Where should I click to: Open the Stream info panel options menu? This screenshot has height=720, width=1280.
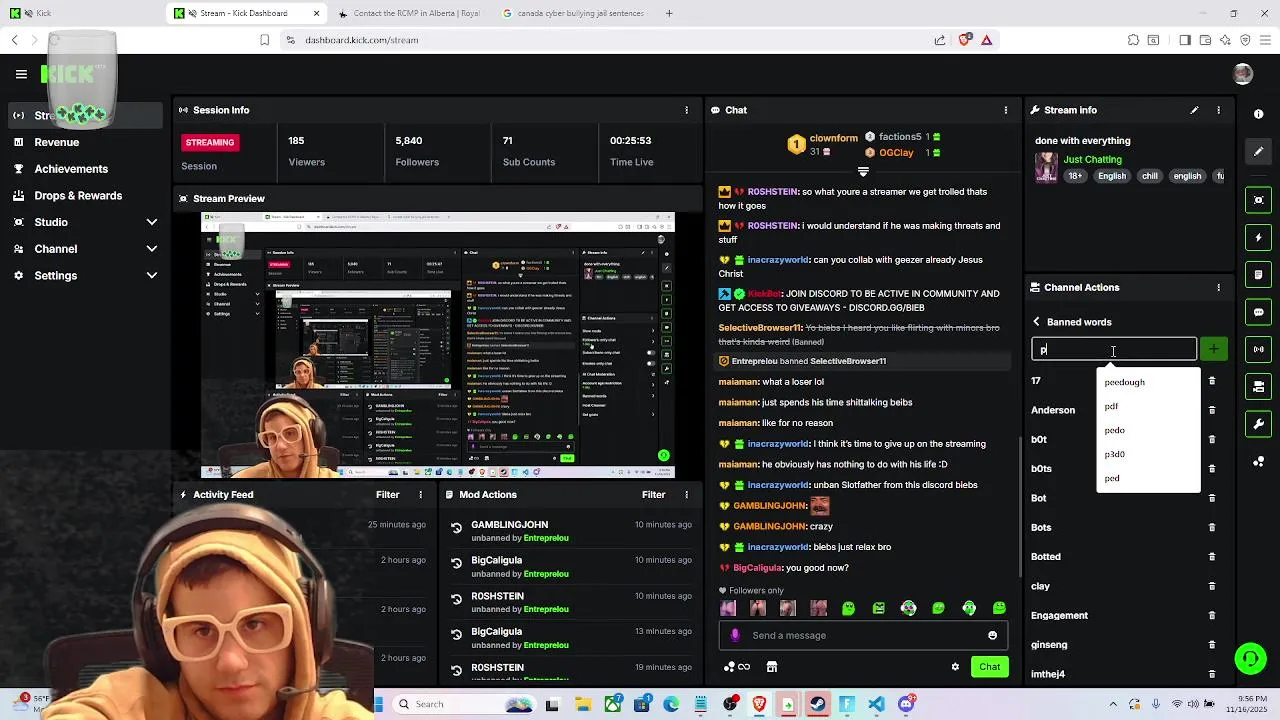point(1218,110)
